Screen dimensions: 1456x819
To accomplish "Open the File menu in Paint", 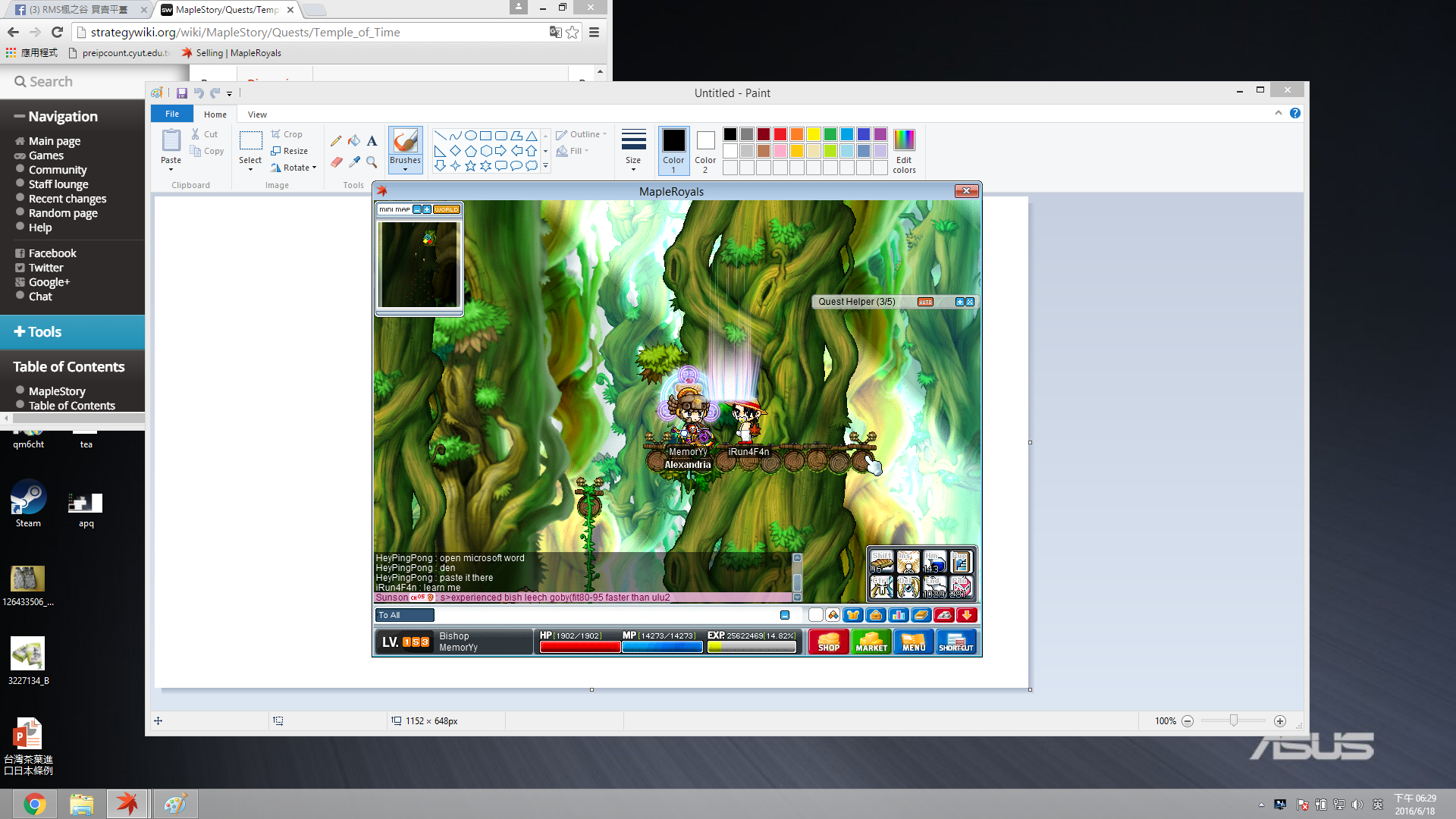I will pyautogui.click(x=172, y=114).
